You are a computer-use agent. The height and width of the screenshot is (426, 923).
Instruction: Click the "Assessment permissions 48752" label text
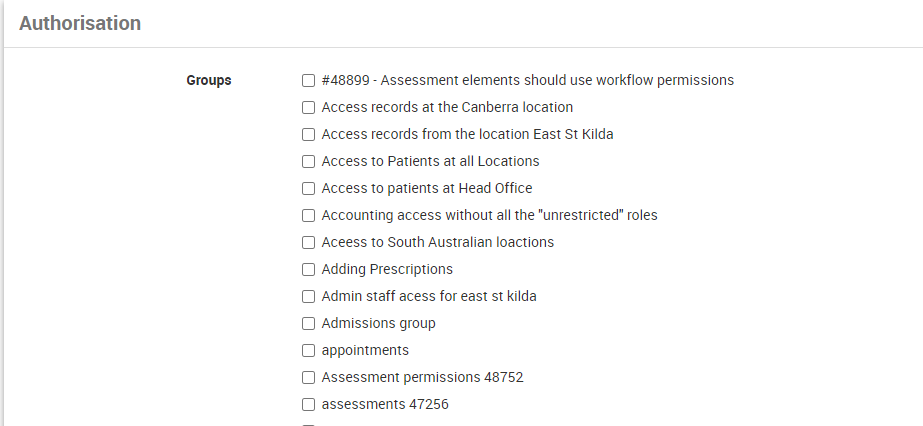pyautogui.click(x=422, y=377)
